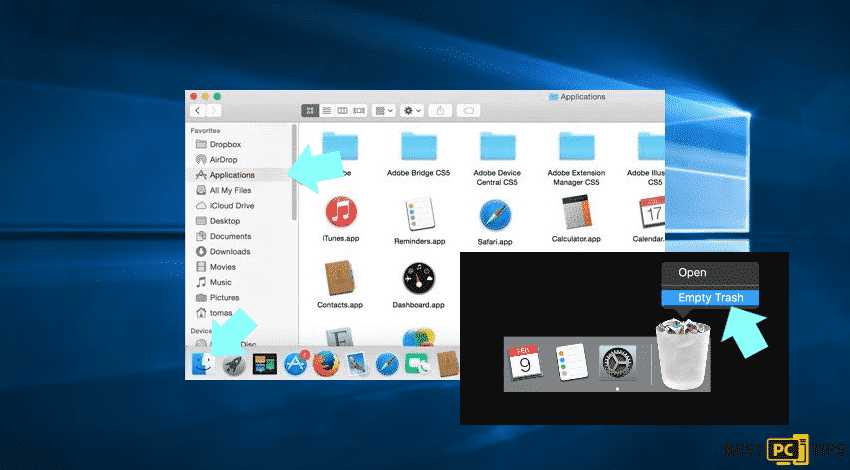Open Finder from the Dock
Screen dimensions: 850x470
[x=202, y=364]
